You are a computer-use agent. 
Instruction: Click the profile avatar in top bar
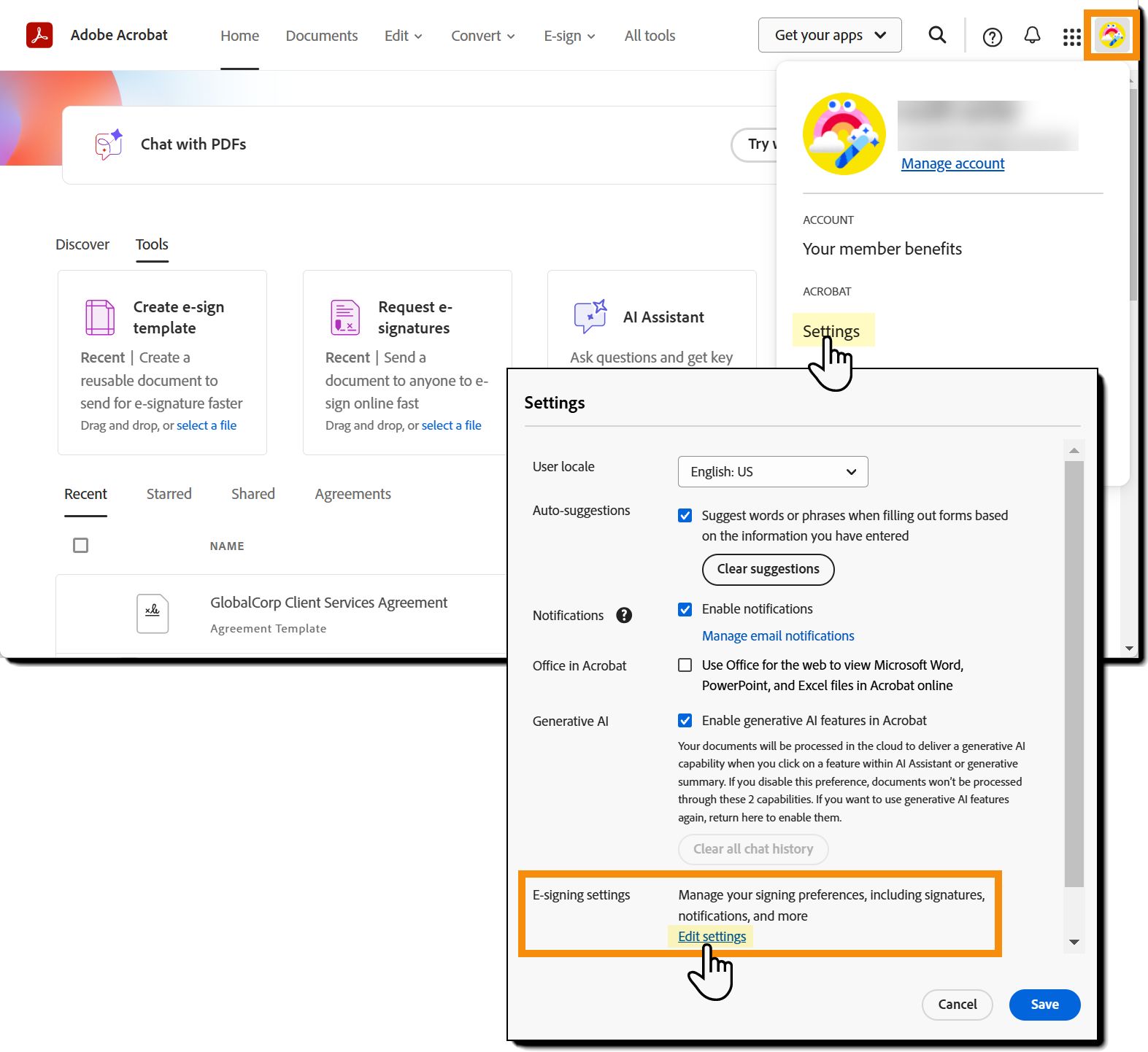click(1112, 35)
